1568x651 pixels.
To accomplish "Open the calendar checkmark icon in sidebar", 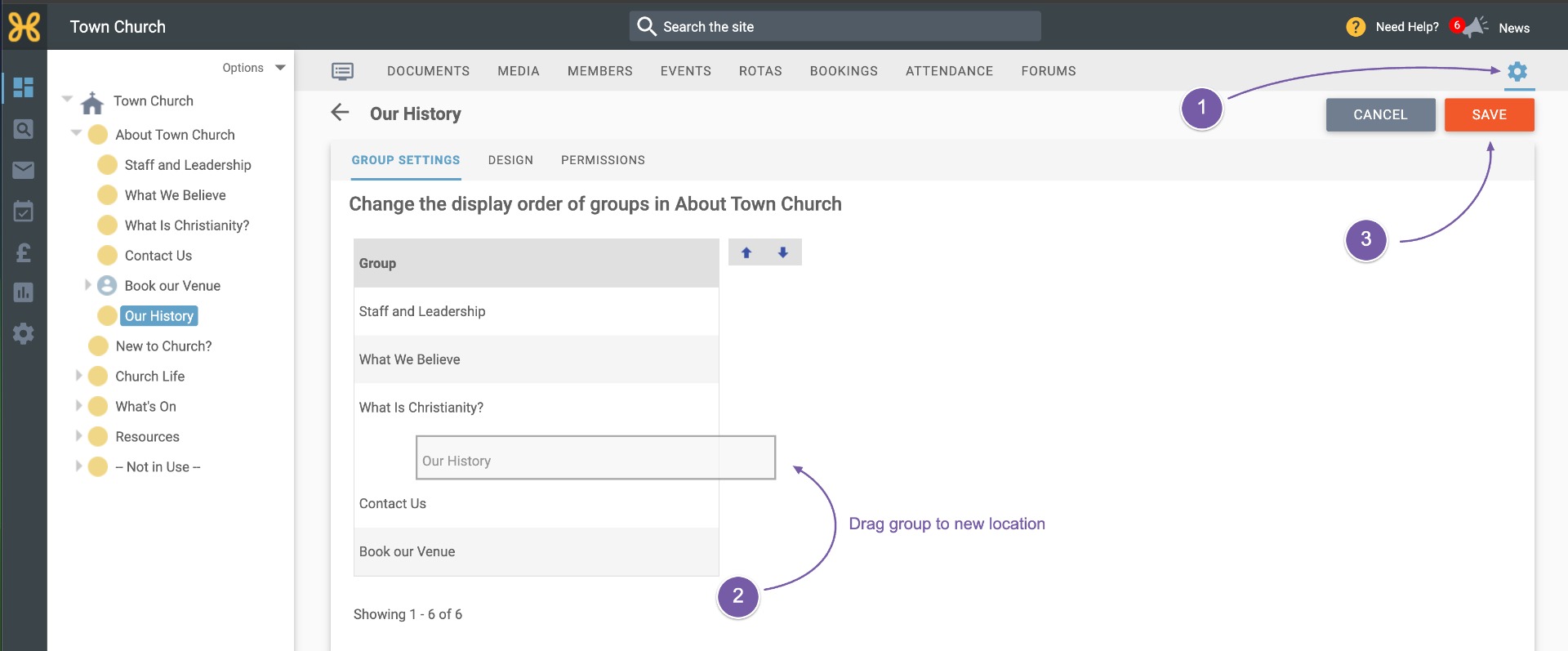I will tap(23, 212).
